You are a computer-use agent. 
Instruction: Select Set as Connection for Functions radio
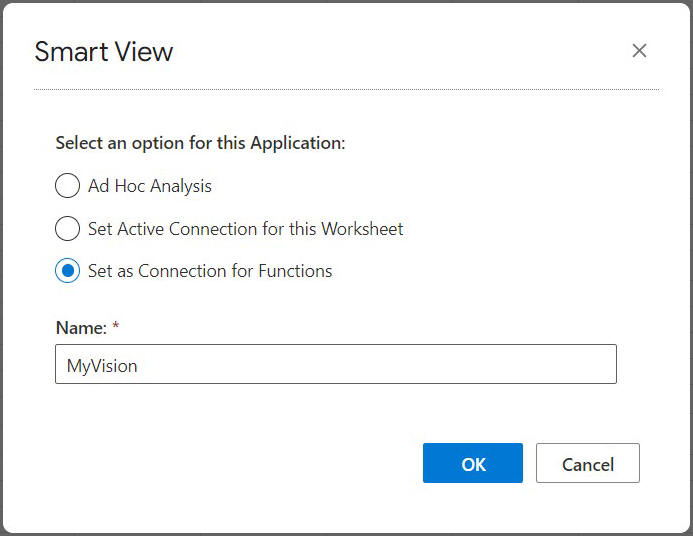click(68, 271)
